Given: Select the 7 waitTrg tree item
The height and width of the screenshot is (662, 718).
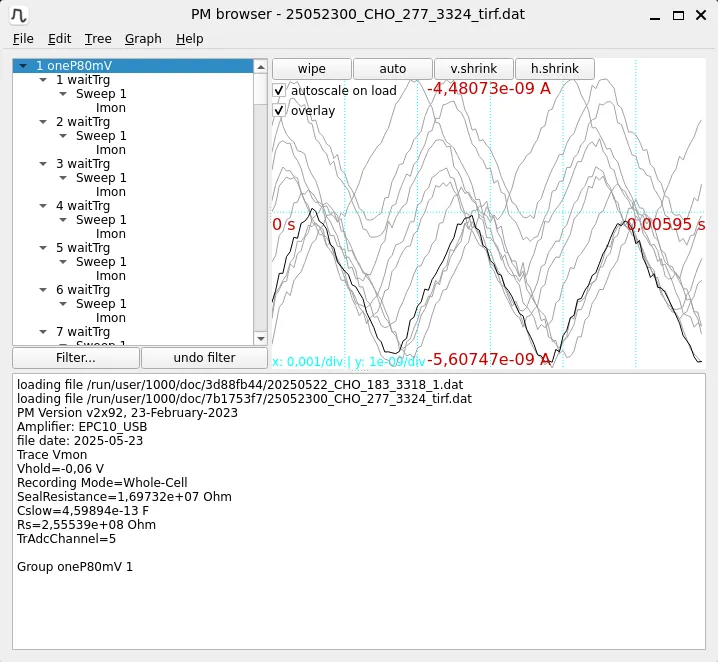Looking at the screenshot, I should point(83,332).
